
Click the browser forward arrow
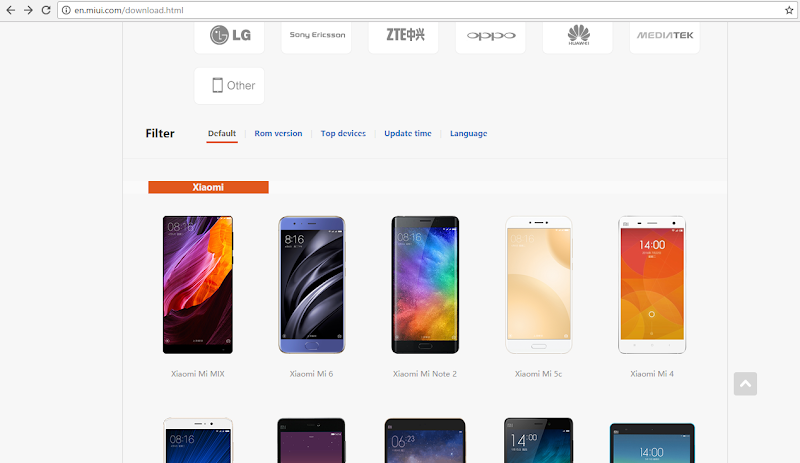[28, 10]
